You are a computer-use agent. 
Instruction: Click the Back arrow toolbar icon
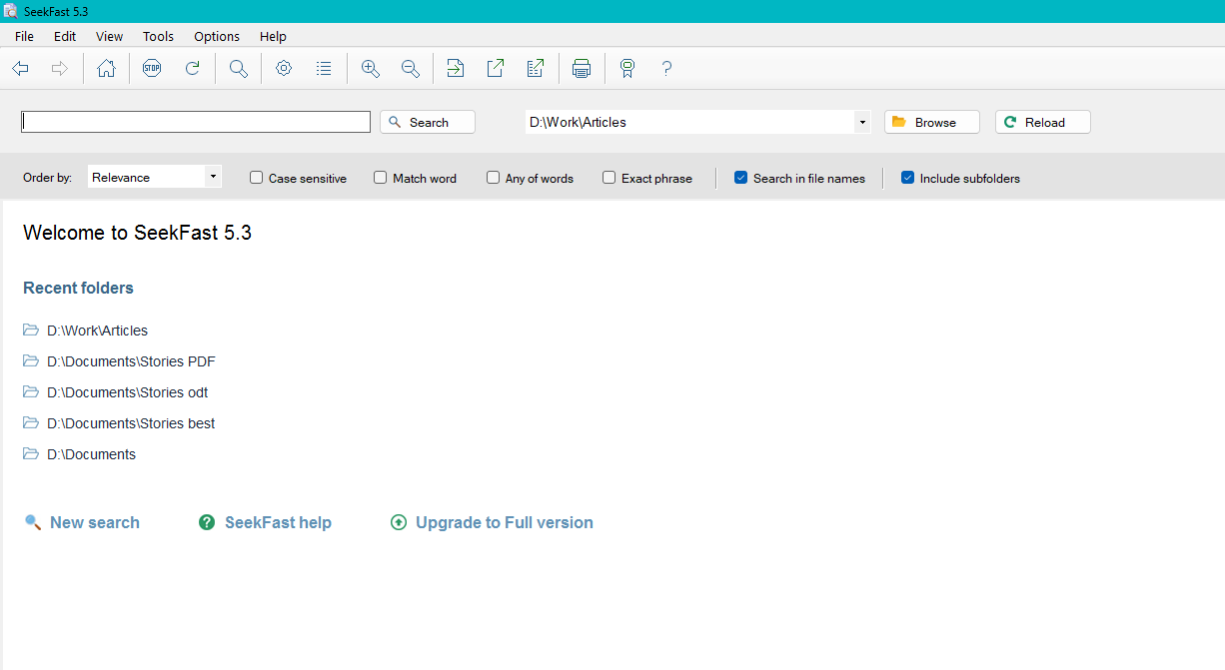pos(20,69)
